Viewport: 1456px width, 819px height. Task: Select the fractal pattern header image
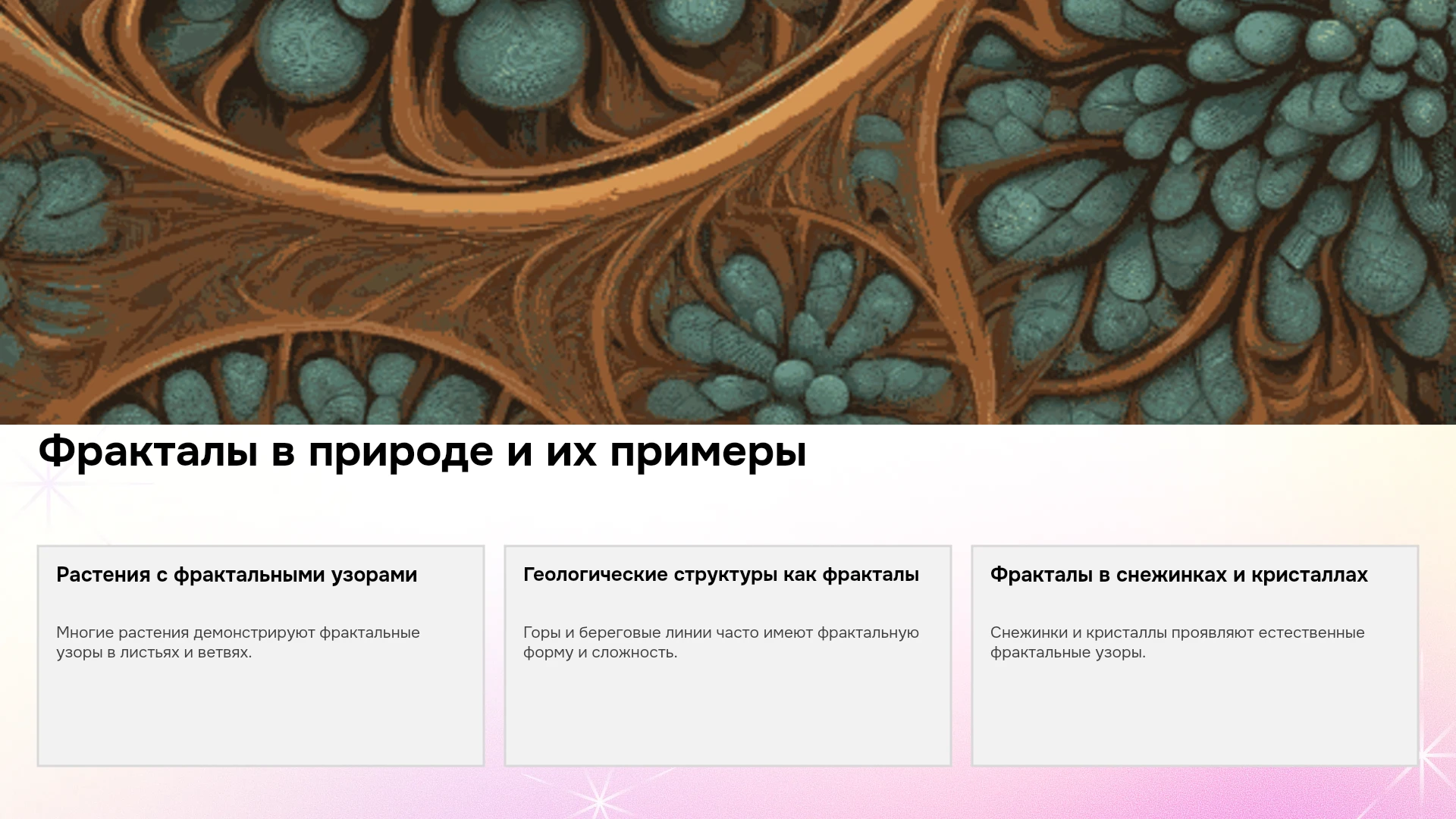(728, 212)
